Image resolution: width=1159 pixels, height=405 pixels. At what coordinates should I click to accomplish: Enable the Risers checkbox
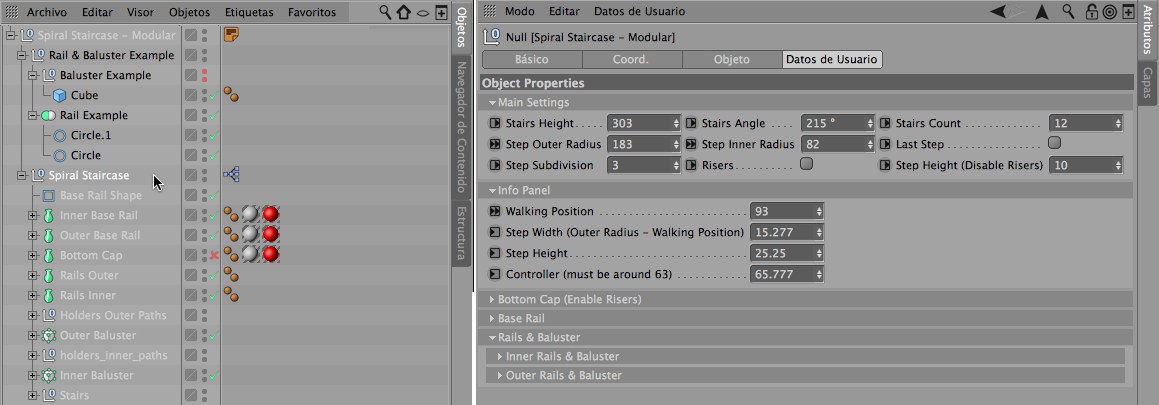[x=806, y=164]
